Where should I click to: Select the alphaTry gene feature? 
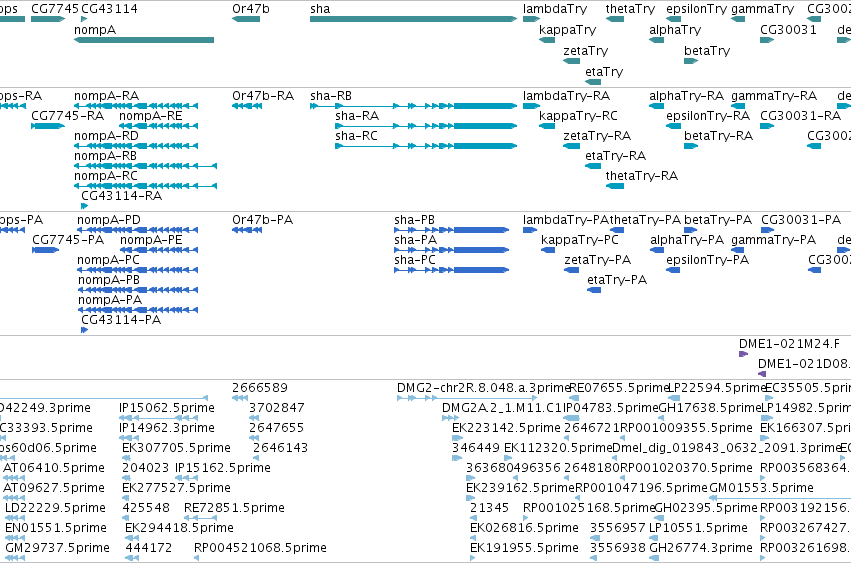[657, 40]
